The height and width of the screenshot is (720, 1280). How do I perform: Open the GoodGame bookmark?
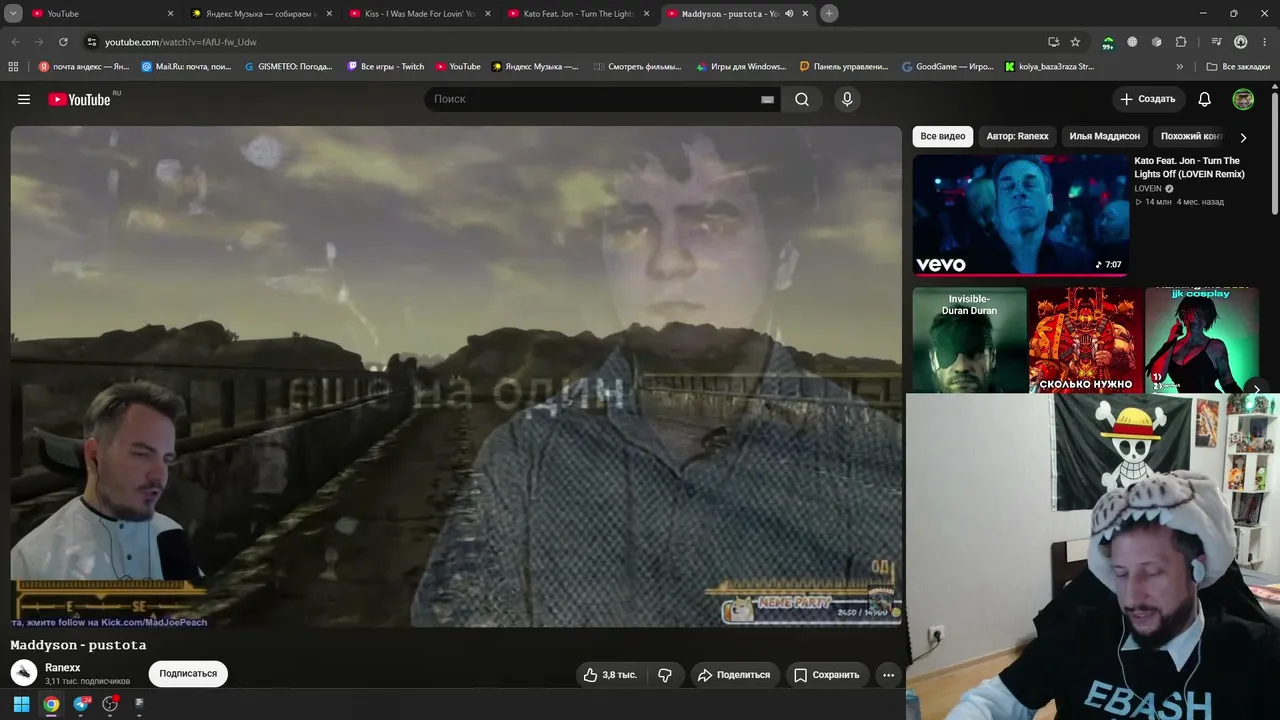948,67
